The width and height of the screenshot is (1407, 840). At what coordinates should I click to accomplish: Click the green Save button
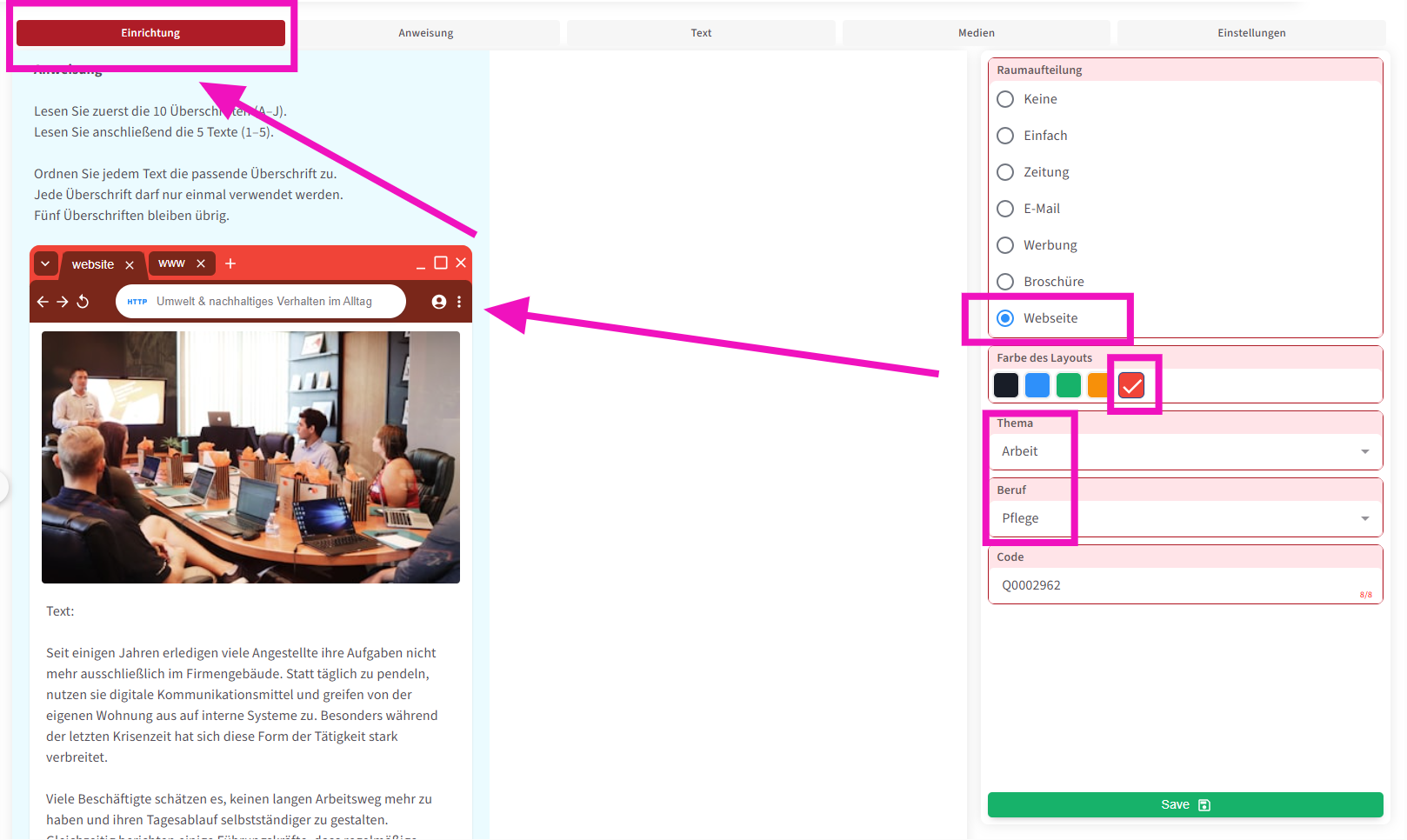click(1184, 804)
